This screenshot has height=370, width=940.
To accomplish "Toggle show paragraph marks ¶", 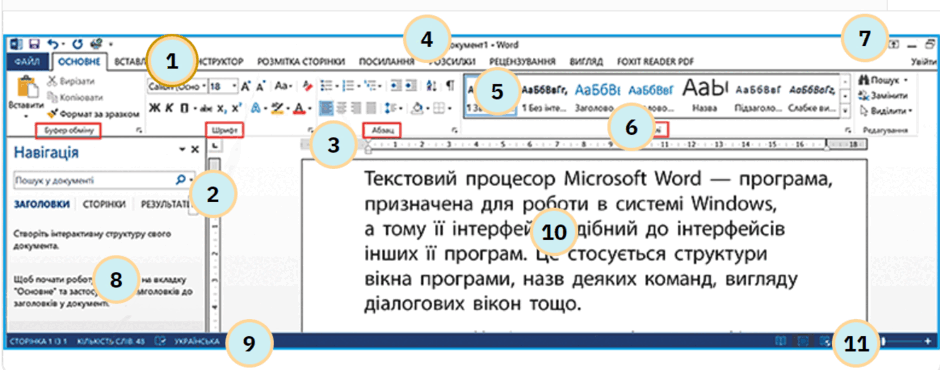I will pos(450,86).
